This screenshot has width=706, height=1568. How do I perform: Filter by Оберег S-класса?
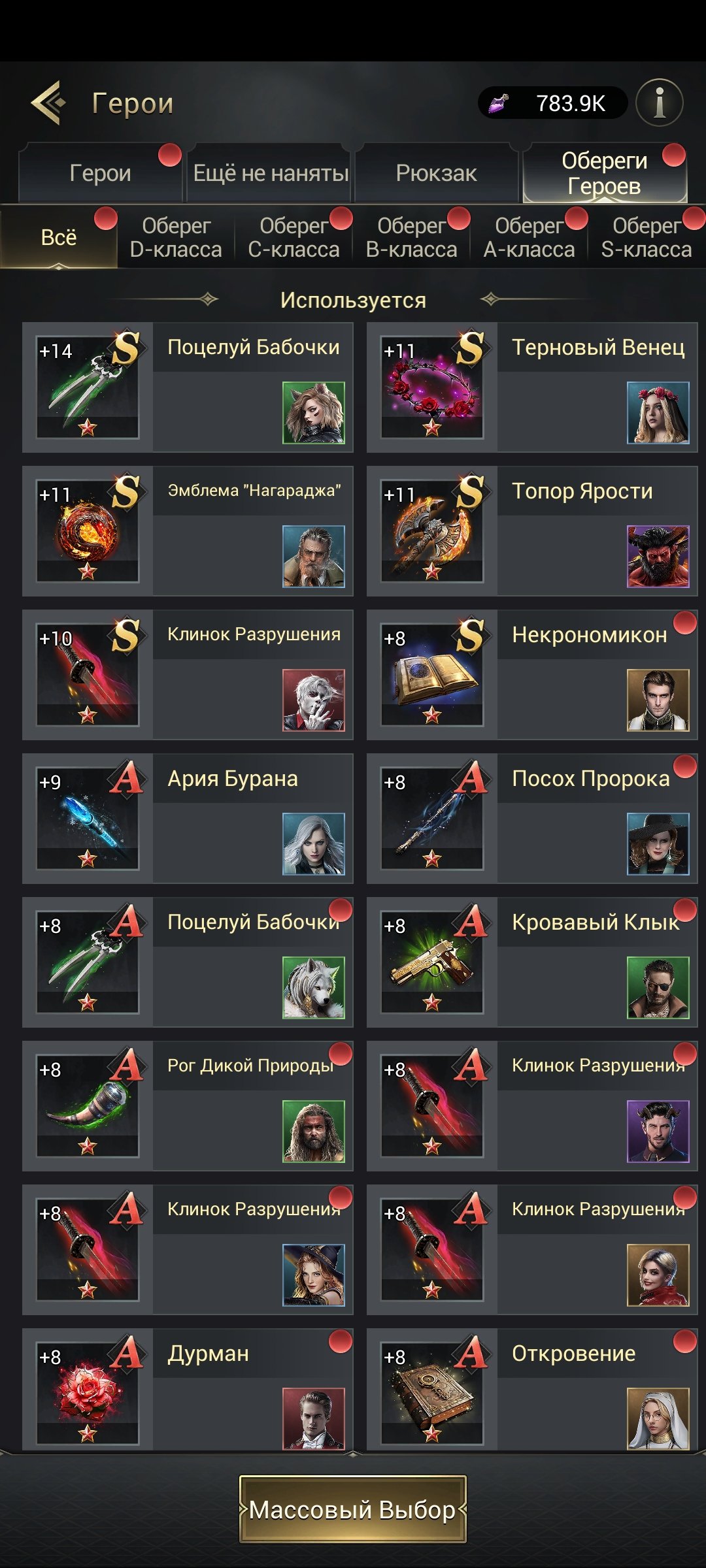coord(647,237)
